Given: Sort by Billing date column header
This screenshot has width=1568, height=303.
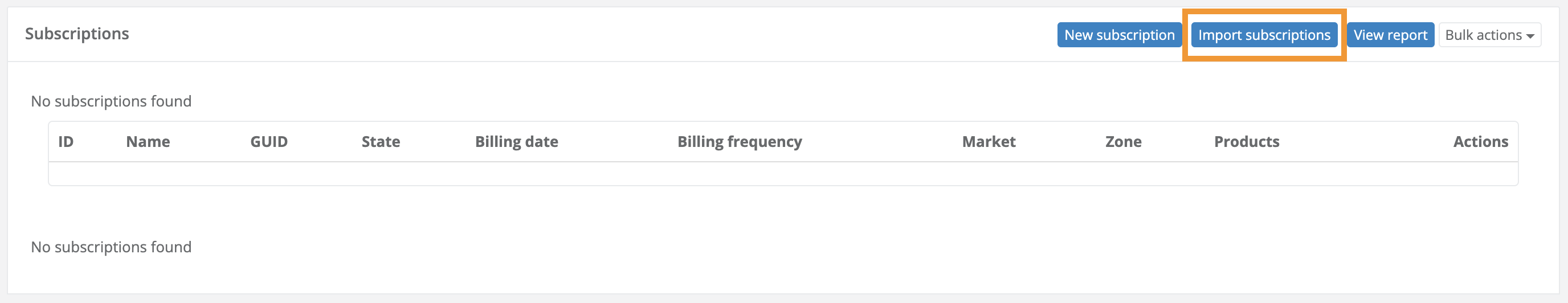Looking at the screenshot, I should coord(516,142).
